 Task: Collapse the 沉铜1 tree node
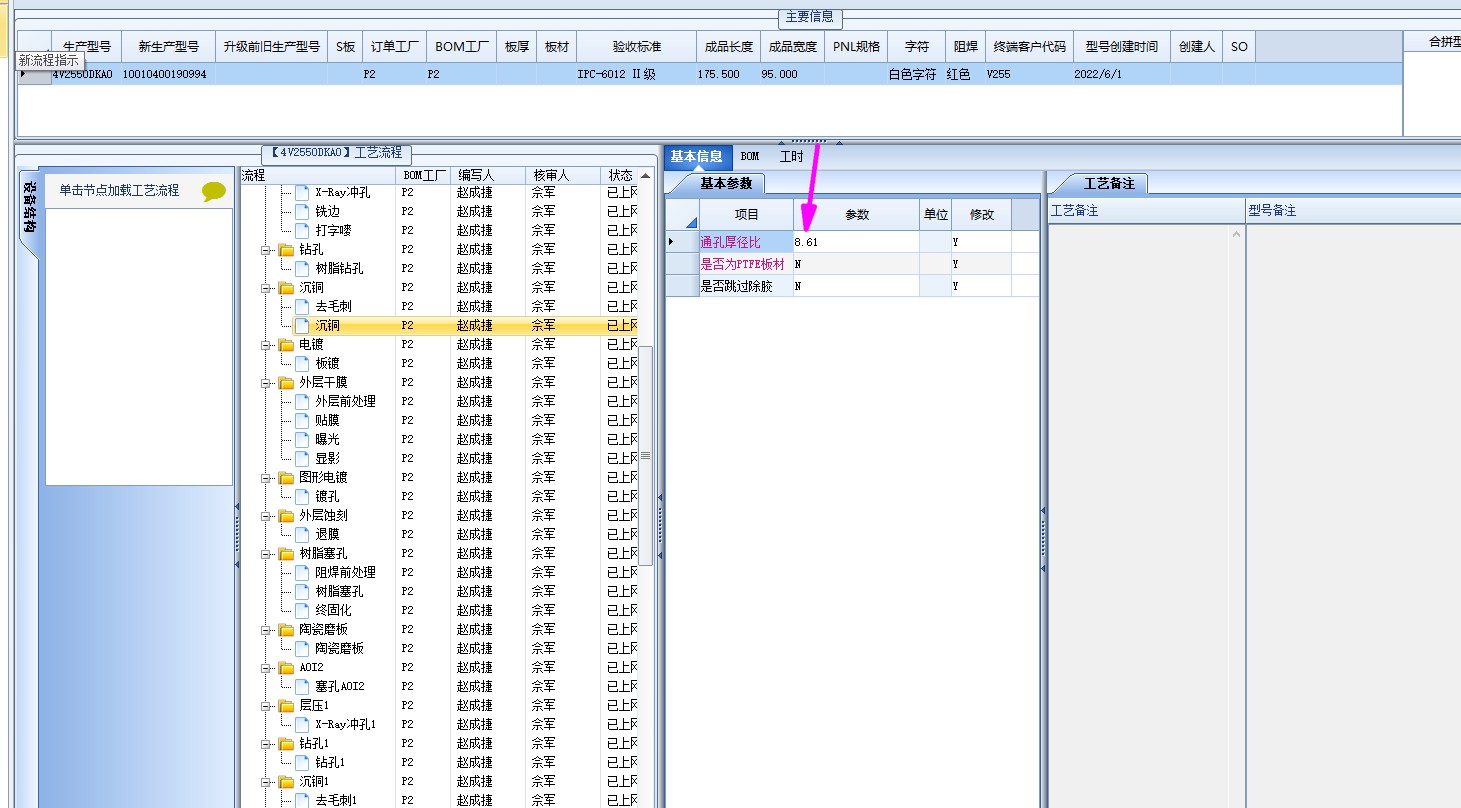pyautogui.click(x=267, y=781)
